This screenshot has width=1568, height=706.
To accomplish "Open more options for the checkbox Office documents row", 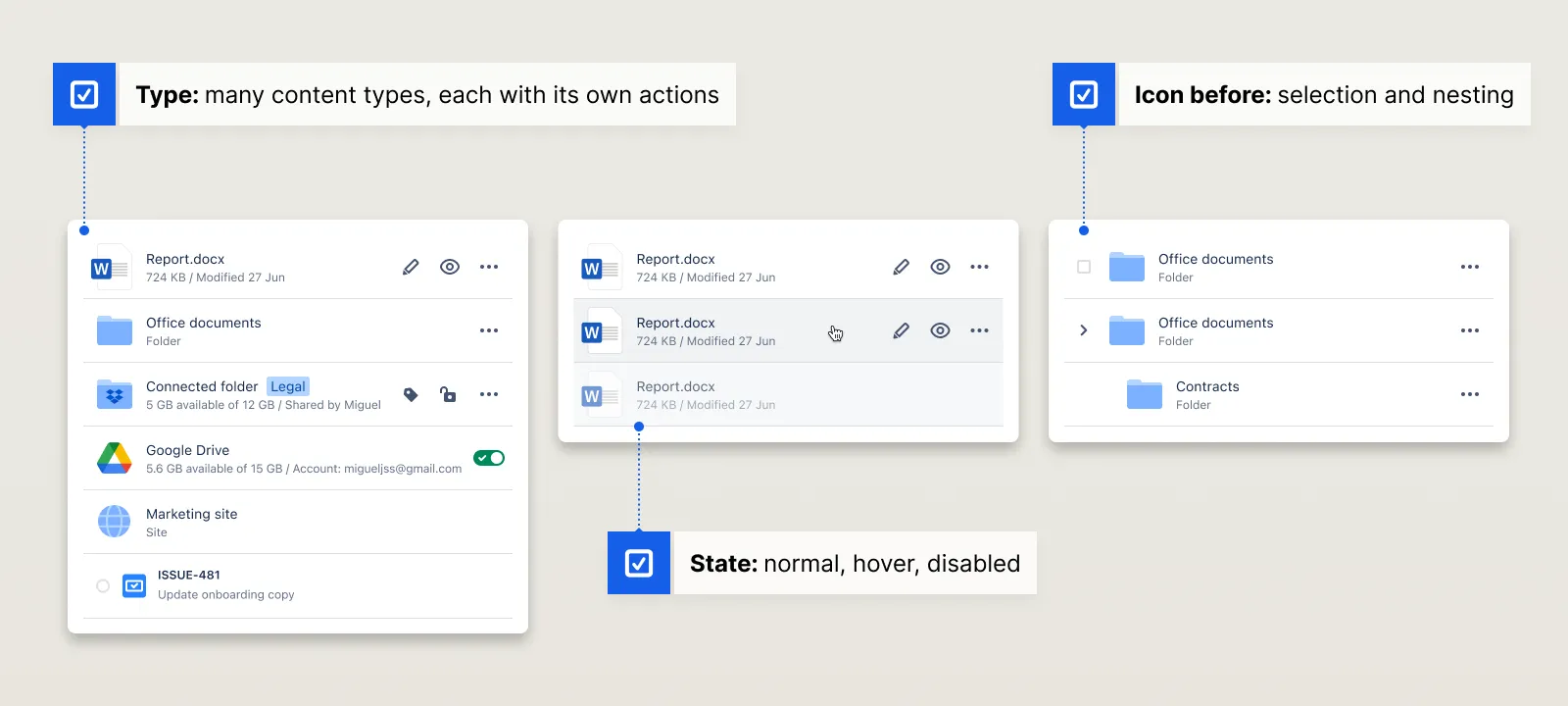I will tap(1470, 267).
